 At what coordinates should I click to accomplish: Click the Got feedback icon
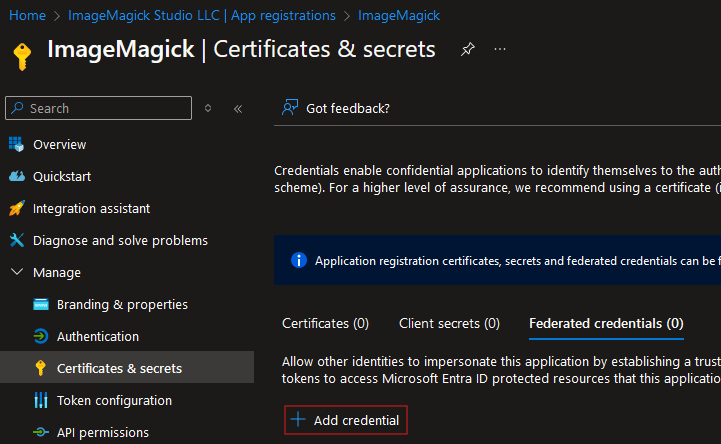pyautogui.click(x=290, y=108)
